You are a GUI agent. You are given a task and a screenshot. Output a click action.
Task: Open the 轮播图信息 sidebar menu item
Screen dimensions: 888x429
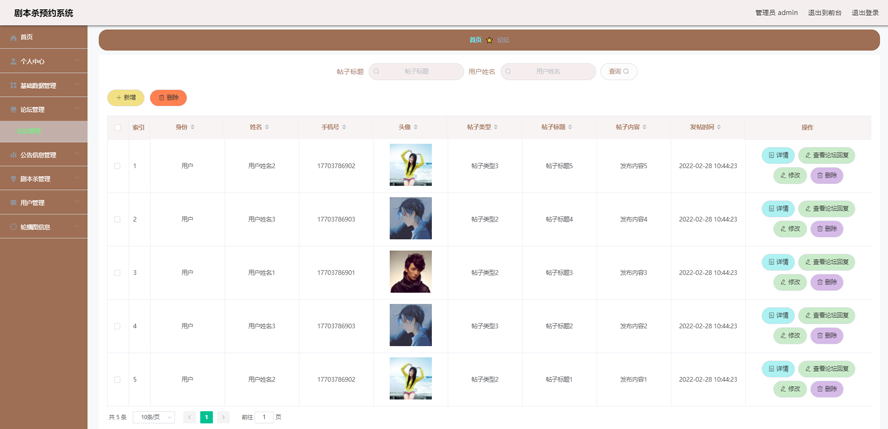43,227
